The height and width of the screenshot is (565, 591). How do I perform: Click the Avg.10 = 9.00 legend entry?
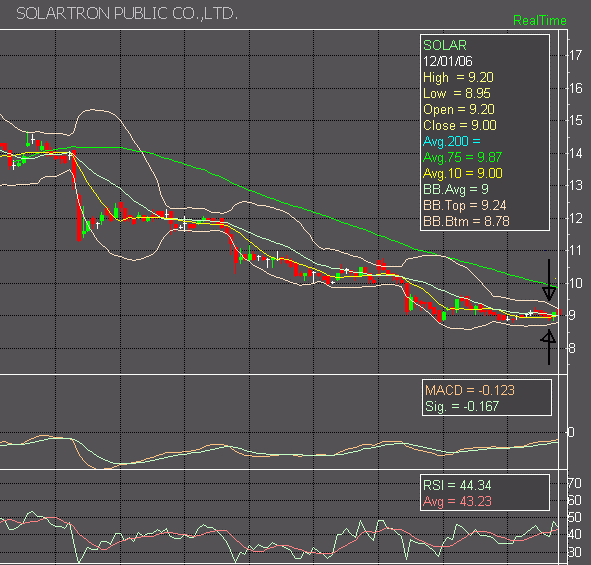[462, 173]
